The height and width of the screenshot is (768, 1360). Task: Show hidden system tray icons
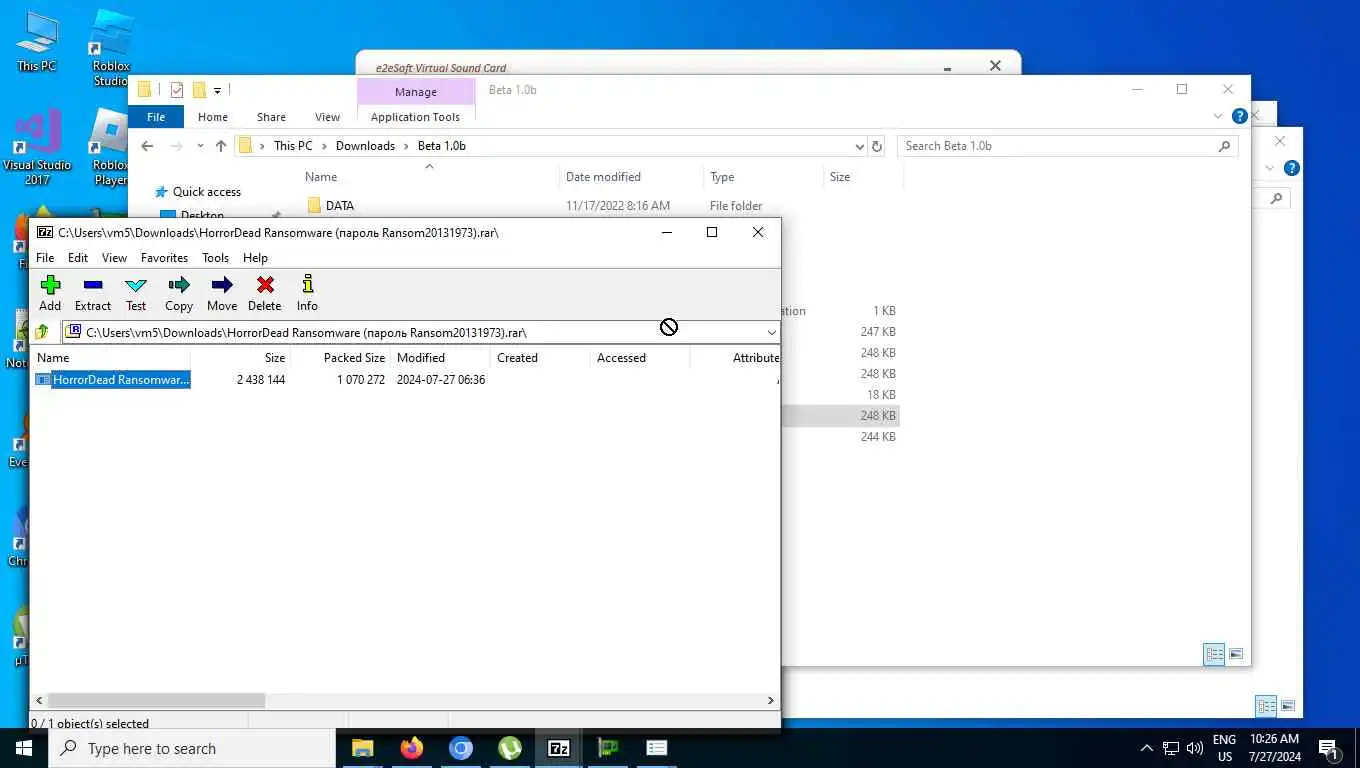pos(1147,748)
